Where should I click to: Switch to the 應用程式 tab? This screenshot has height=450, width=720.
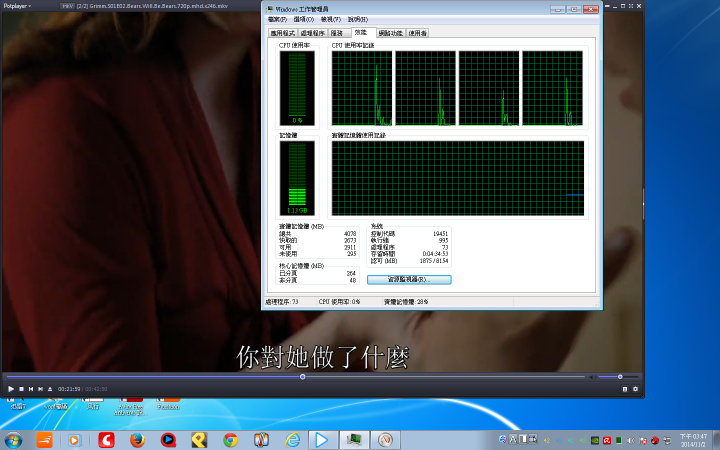pos(282,33)
